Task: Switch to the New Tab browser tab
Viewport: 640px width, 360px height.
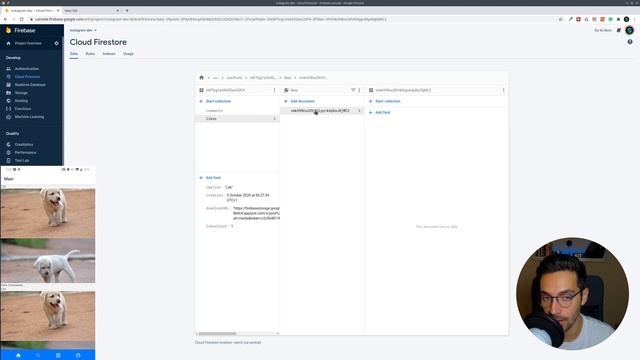Action: tap(91, 10)
